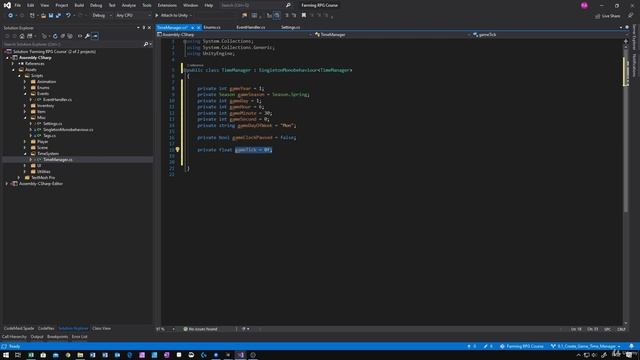Expand the Inventory folder
The height and width of the screenshot is (360, 640).
click(x=25, y=106)
